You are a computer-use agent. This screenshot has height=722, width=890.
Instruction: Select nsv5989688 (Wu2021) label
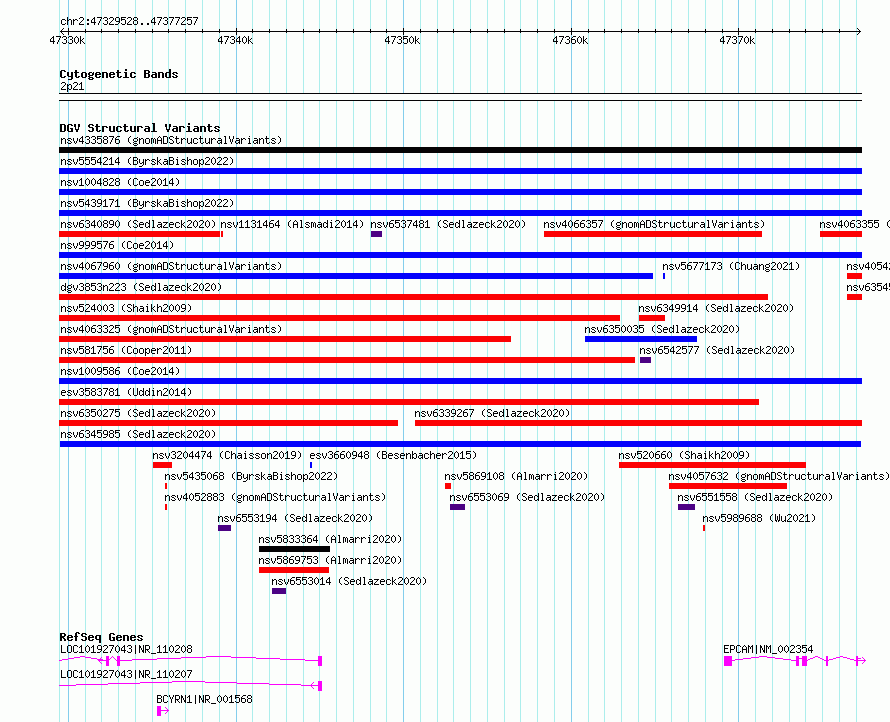click(x=759, y=518)
